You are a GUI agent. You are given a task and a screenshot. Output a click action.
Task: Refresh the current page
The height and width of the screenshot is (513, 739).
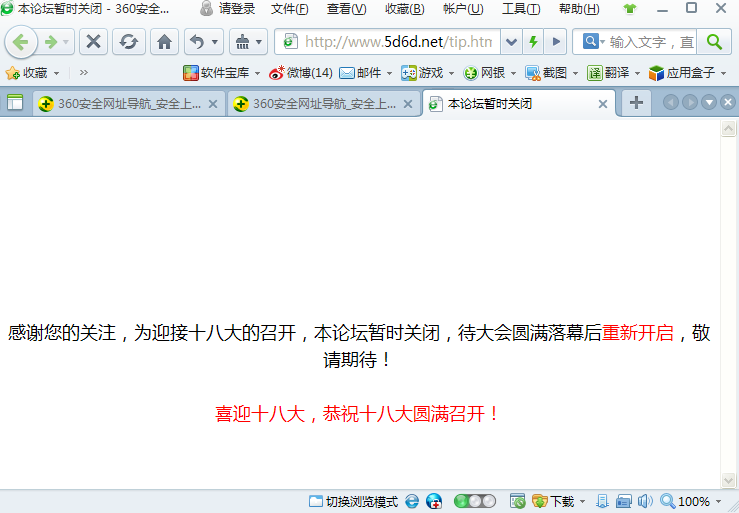tap(129, 42)
